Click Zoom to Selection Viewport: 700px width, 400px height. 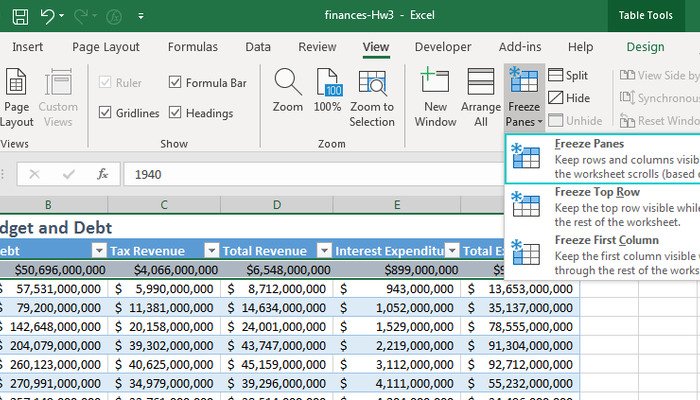[x=372, y=98]
